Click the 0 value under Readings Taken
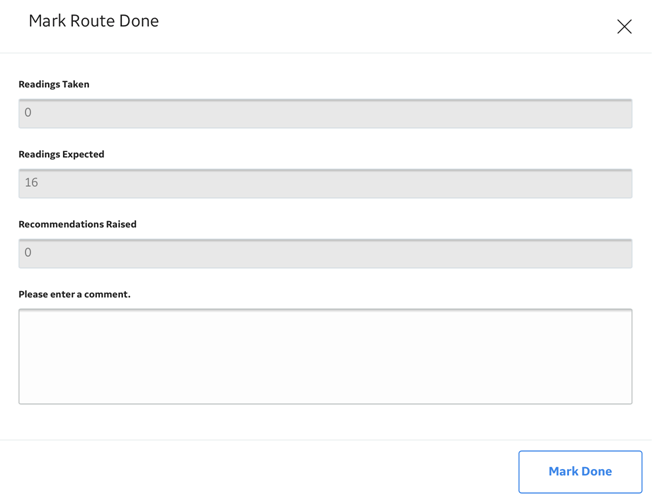Viewport: 652px width, 502px height. coord(28,112)
